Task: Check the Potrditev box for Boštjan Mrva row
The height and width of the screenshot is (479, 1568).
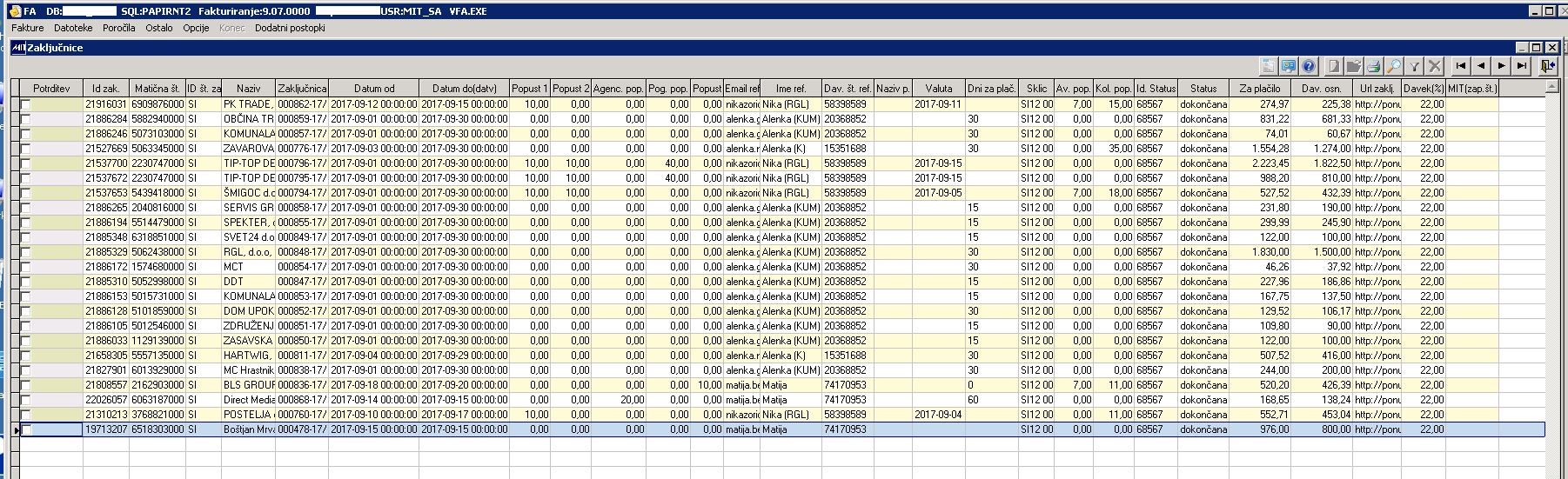Action: (25, 429)
